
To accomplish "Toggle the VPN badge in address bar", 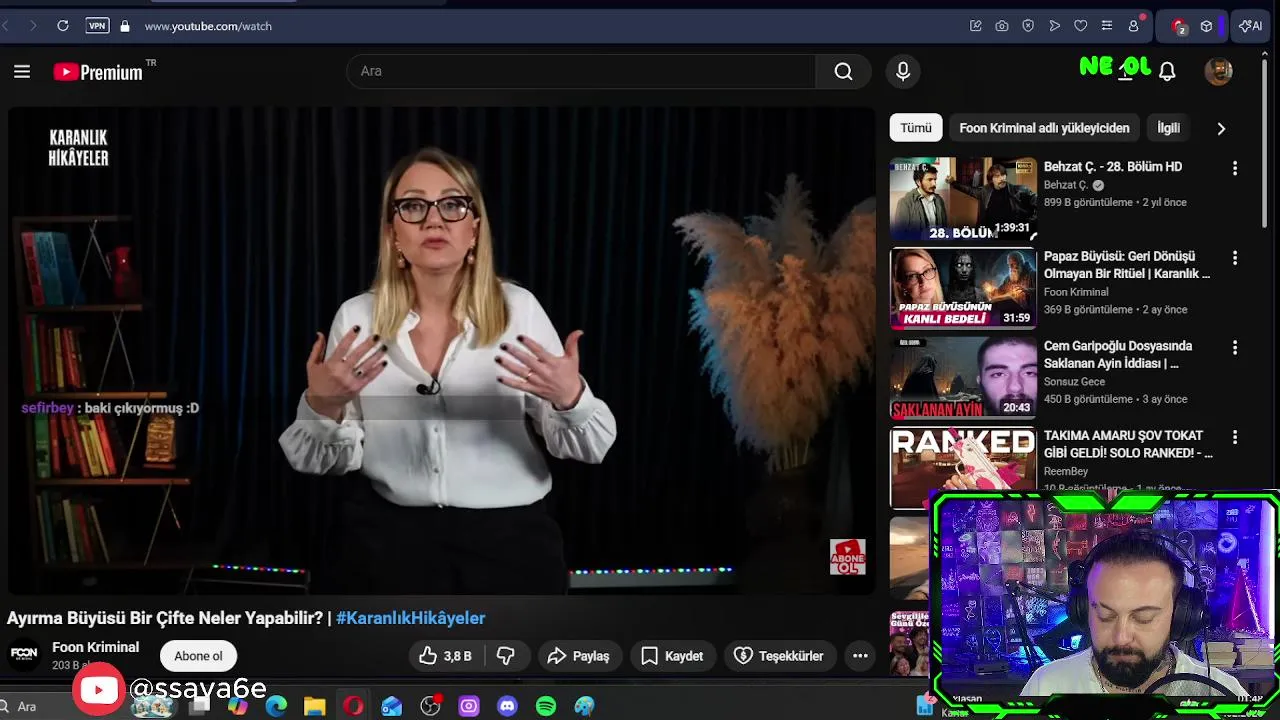I will pos(97,26).
